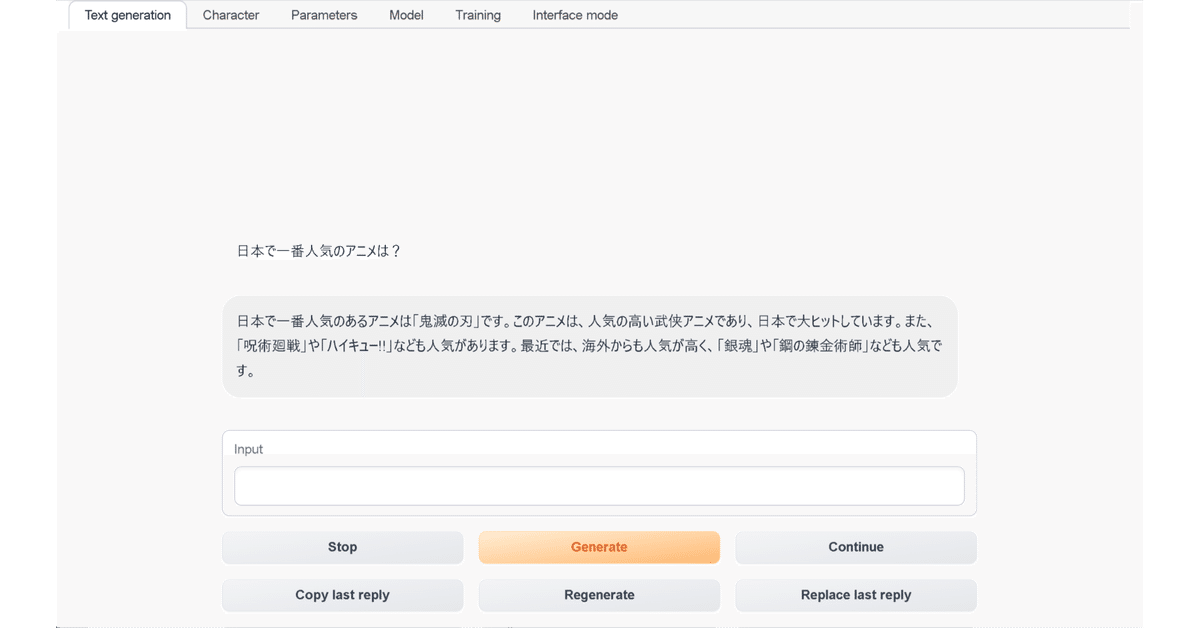Click the Stop button before generating again

coord(342,547)
